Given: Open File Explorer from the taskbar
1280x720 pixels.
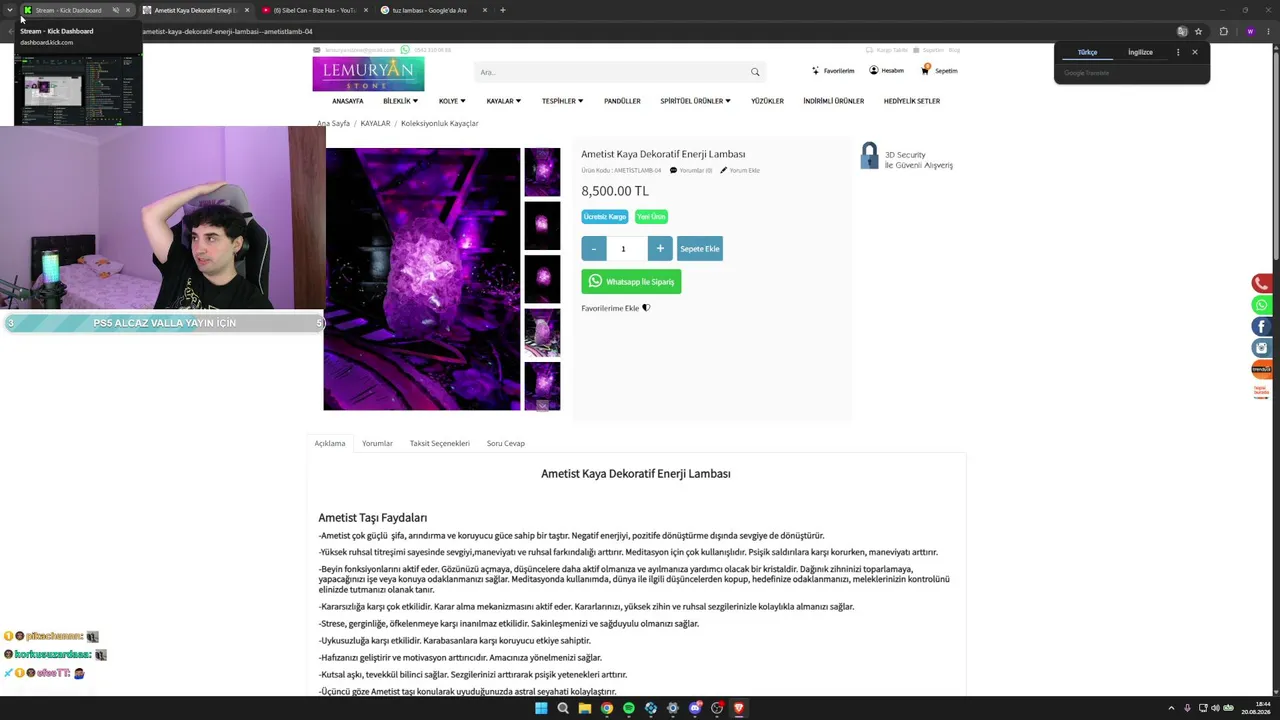Looking at the screenshot, I should tap(585, 708).
